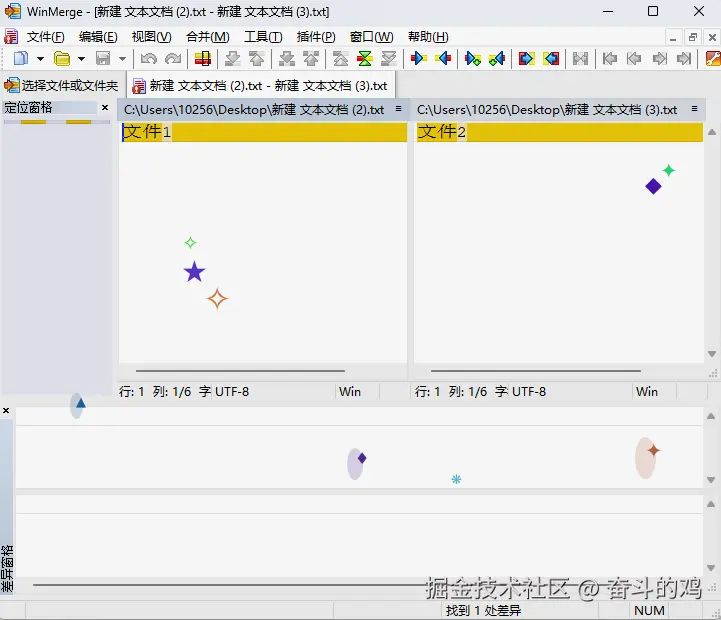This screenshot has height=620, width=721.
Task: Go to the next conflict
Action: click(x=286, y=58)
